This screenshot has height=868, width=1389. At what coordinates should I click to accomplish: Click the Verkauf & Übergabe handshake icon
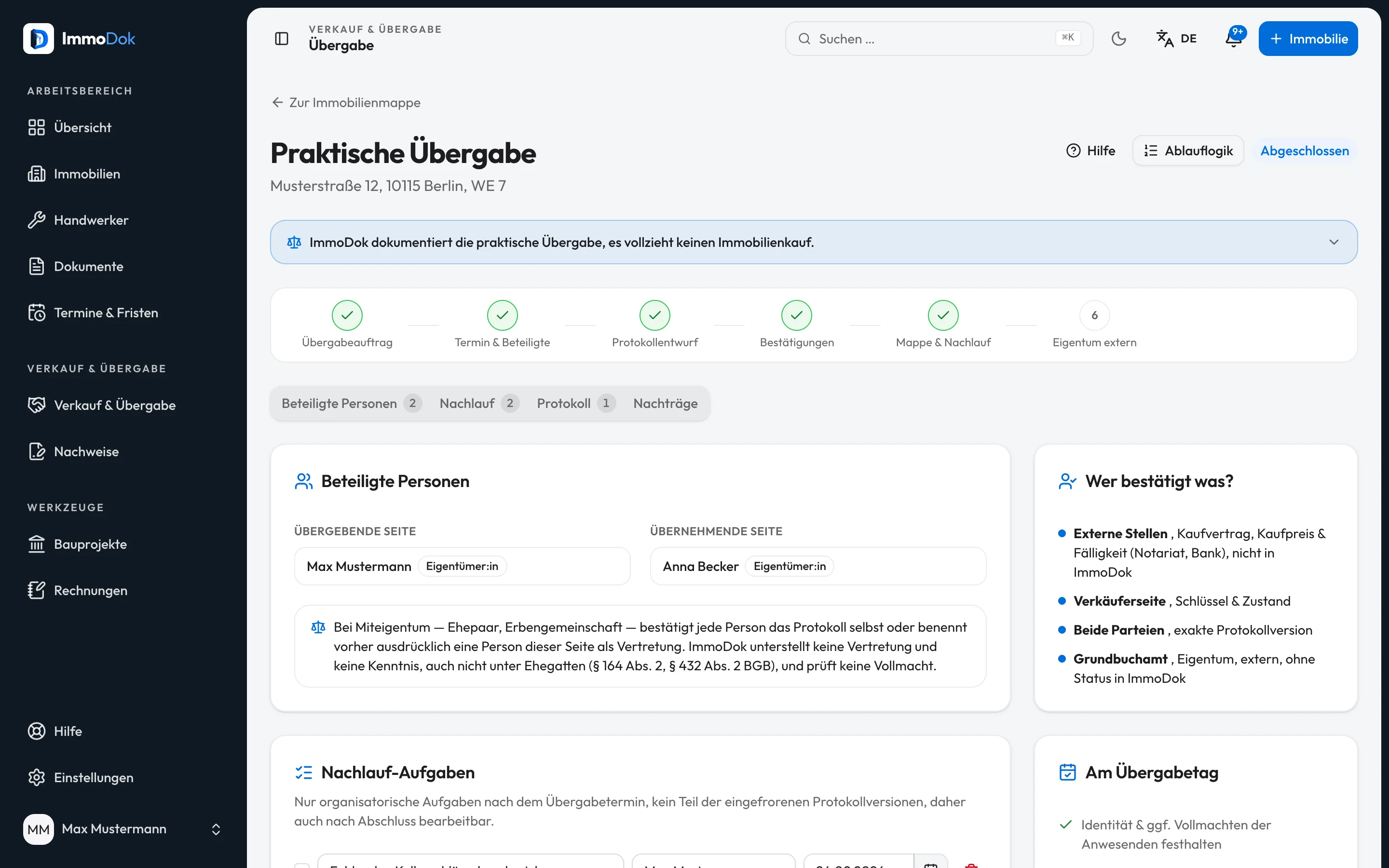click(36, 405)
